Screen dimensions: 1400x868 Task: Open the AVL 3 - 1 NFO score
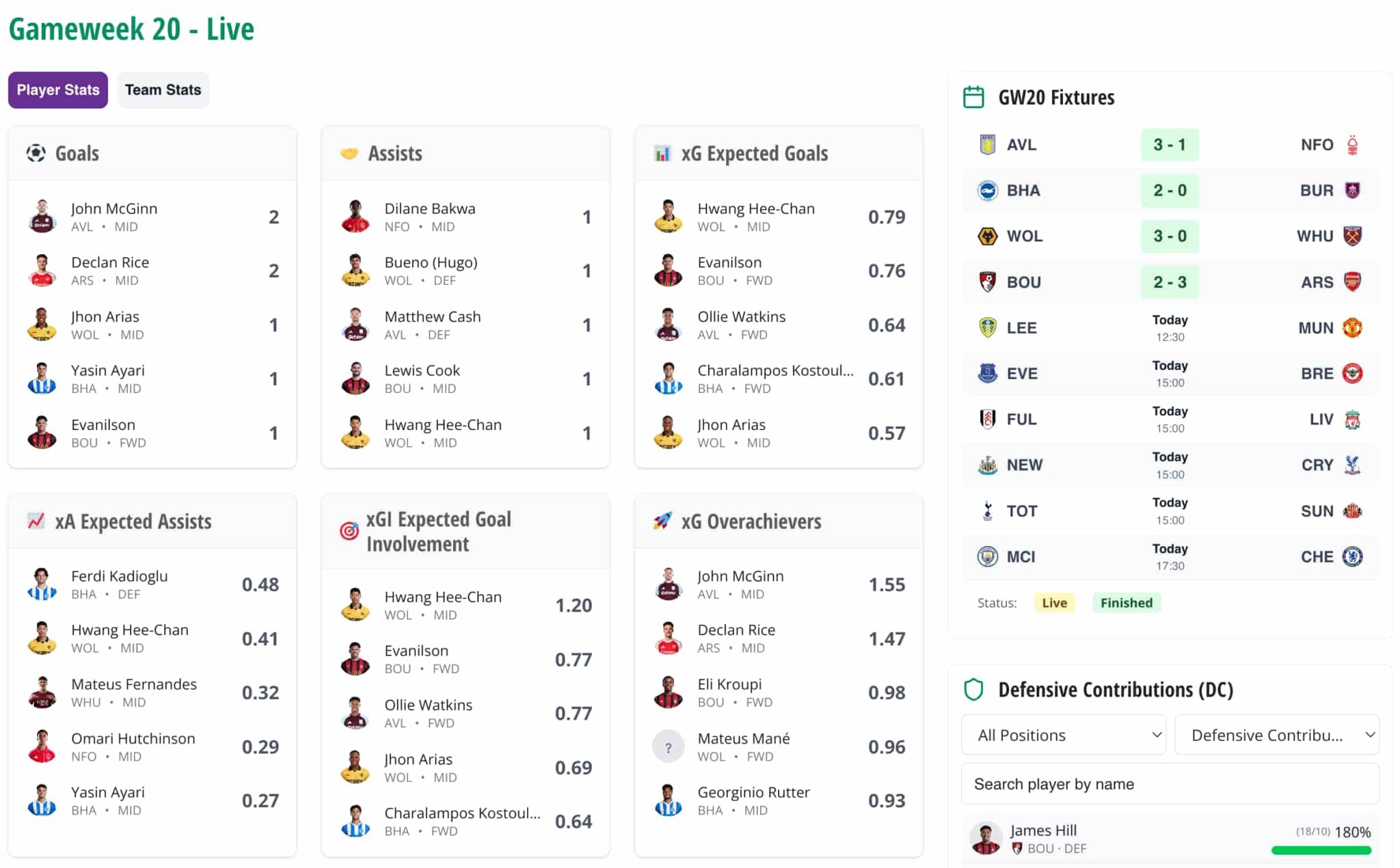tap(1170, 145)
